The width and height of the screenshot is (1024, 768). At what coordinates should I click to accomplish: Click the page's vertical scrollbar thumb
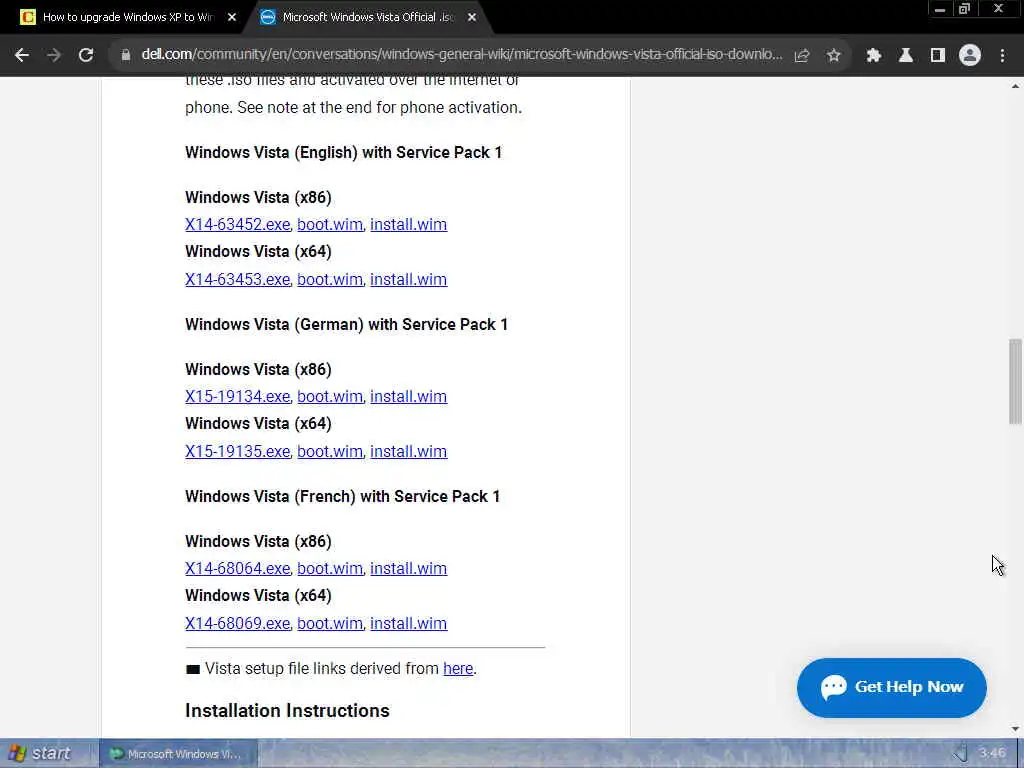1015,381
